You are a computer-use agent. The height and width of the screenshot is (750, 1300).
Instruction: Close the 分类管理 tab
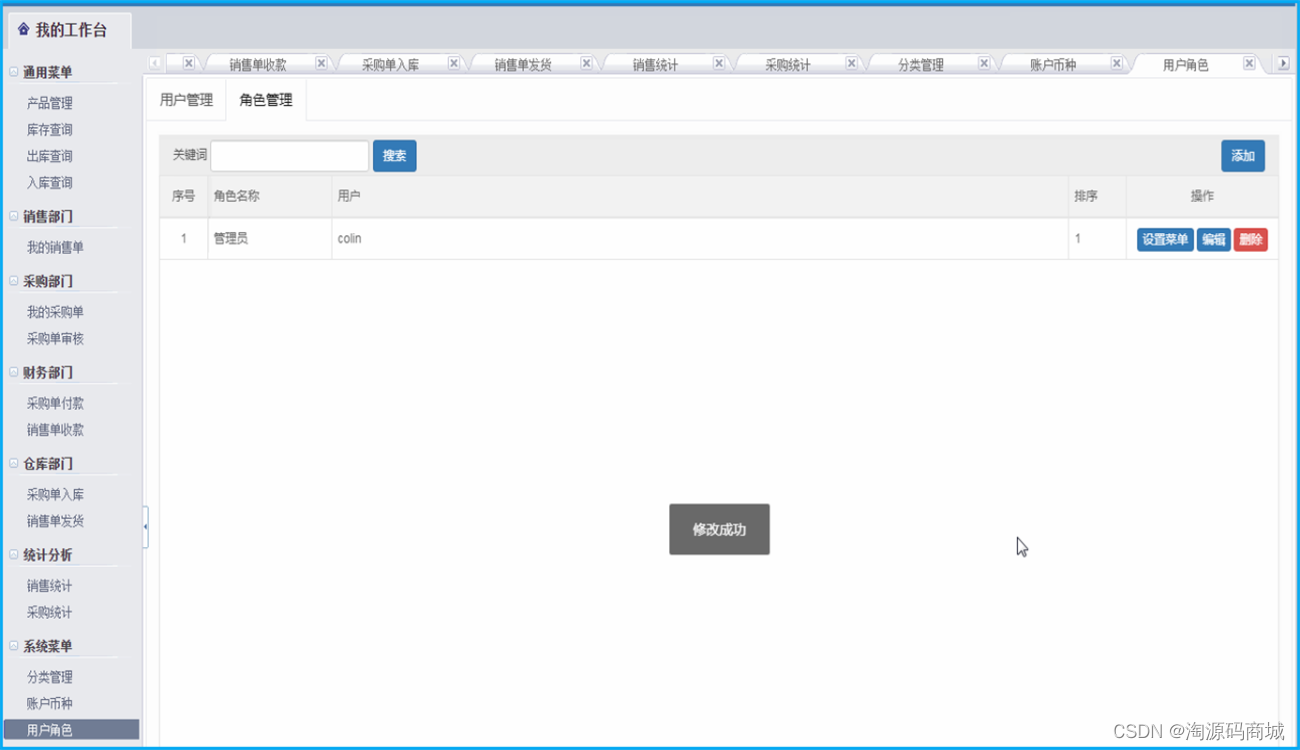[x=984, y=63]
